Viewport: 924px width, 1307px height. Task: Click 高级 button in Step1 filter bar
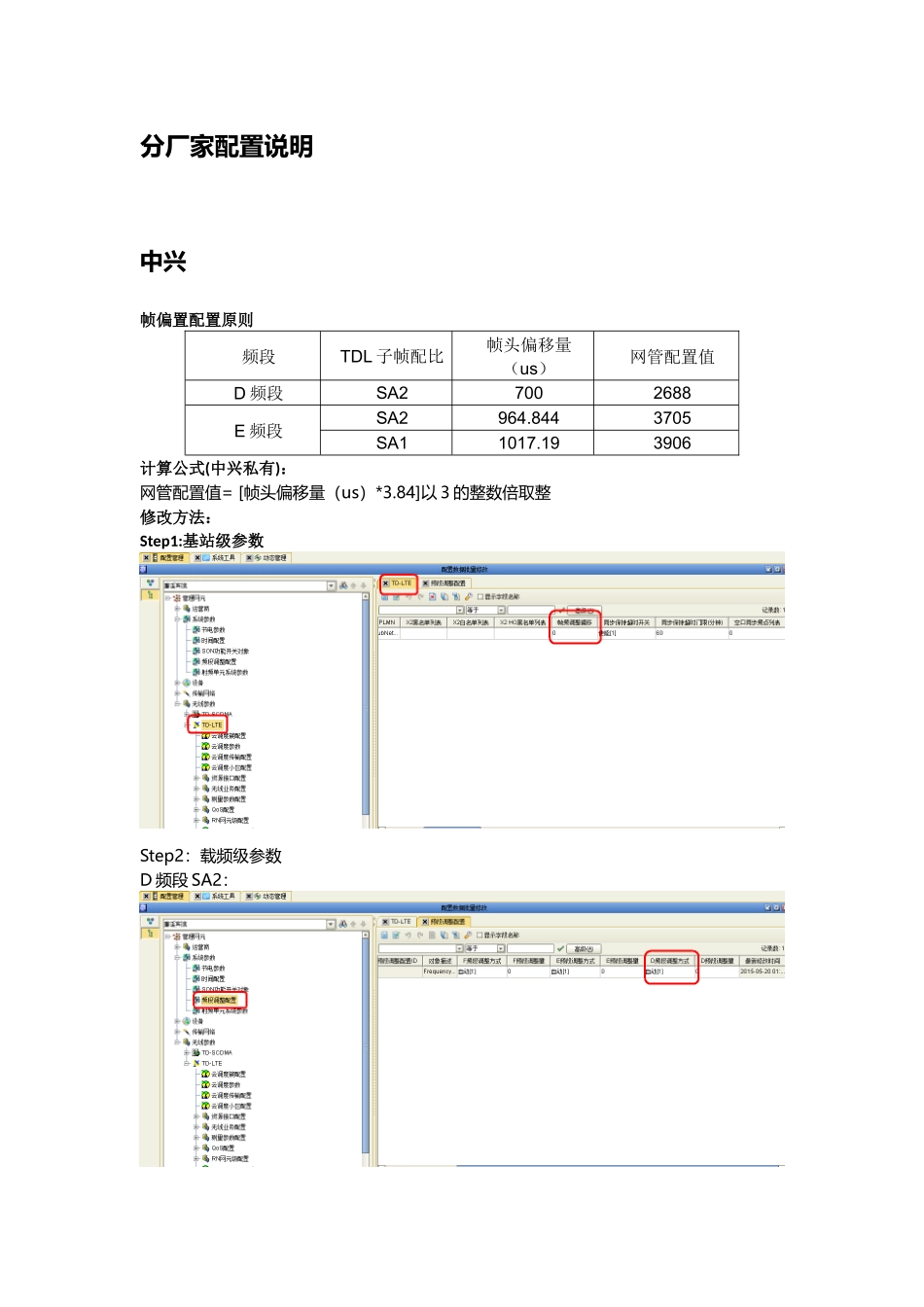pyautogui.click(x=584, y=611)
